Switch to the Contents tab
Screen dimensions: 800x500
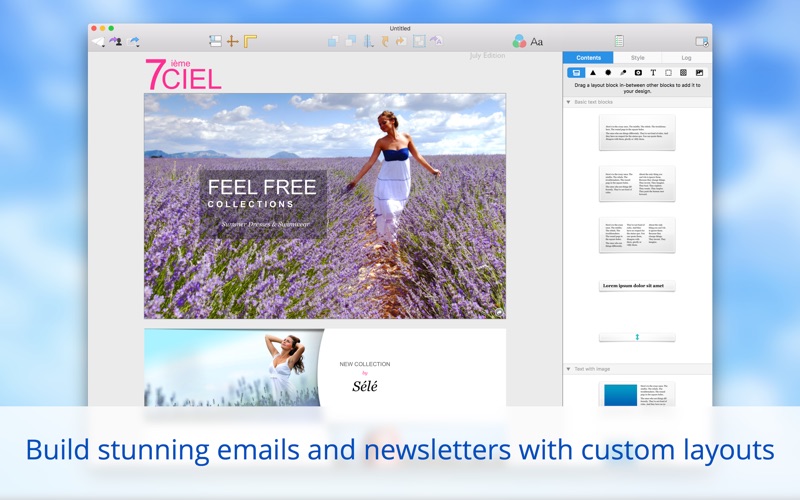click(x=588, y=58)
